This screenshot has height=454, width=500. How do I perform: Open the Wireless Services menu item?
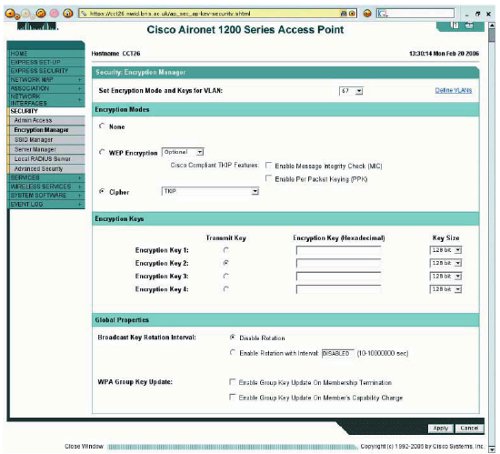pyautogui.click(x=46, y=186)
